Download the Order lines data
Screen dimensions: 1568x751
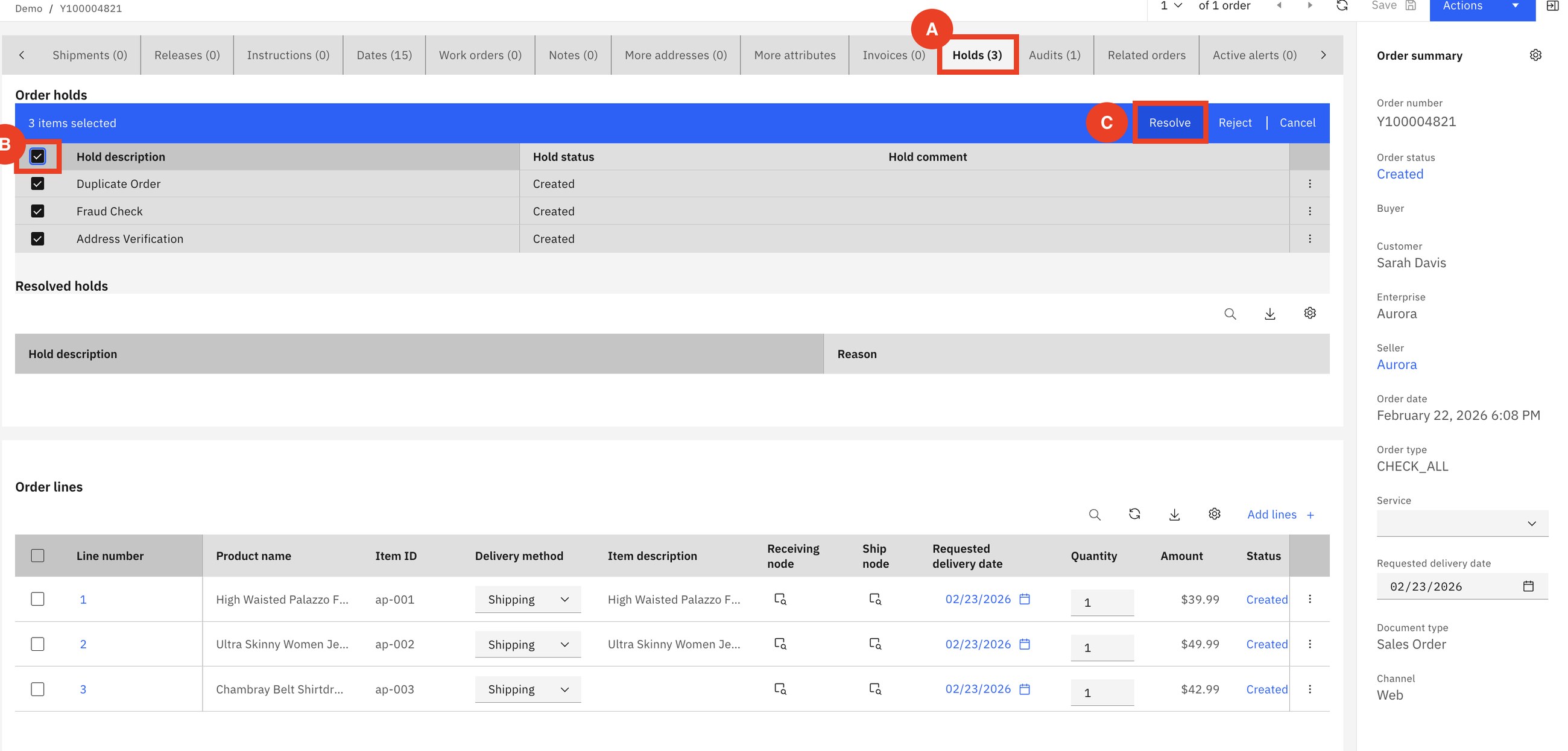(x=1174, y=515)
